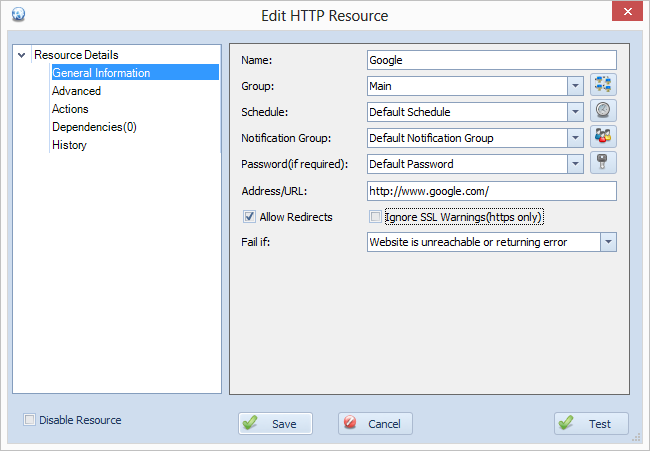Go to Dependencies(0) section
This screenshot has width=650, height=451.
click(94, 127)
